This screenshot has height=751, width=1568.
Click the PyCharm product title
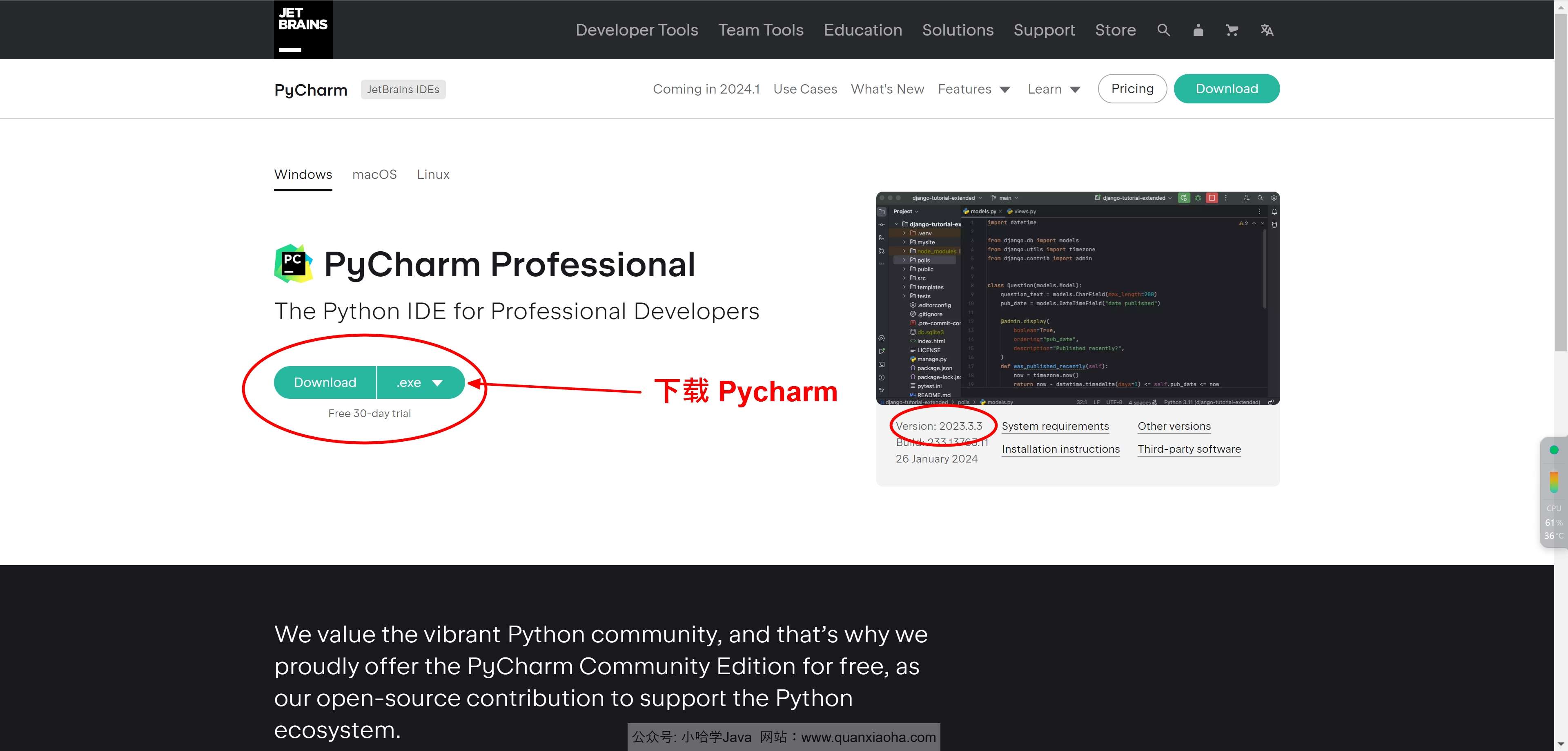tap(310, 89)
